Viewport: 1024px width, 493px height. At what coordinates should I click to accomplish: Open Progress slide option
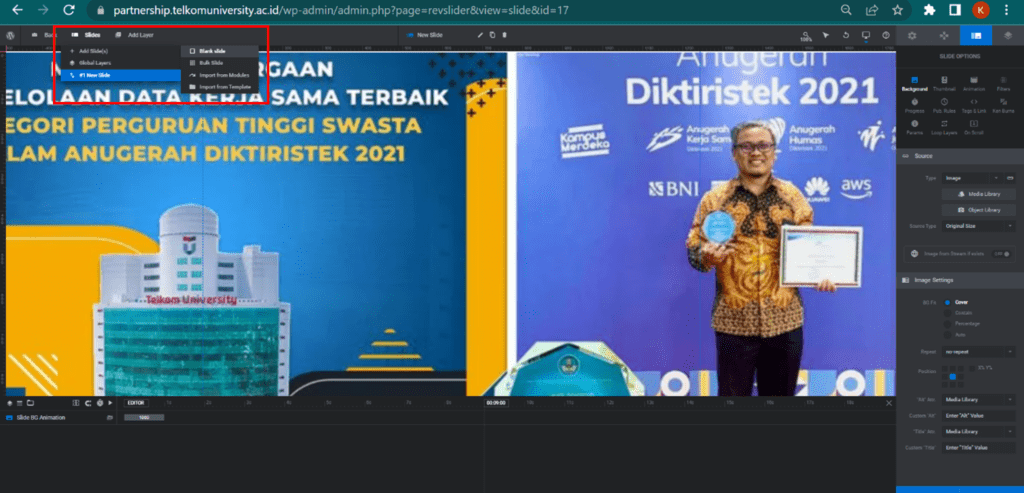pos(914,106)
